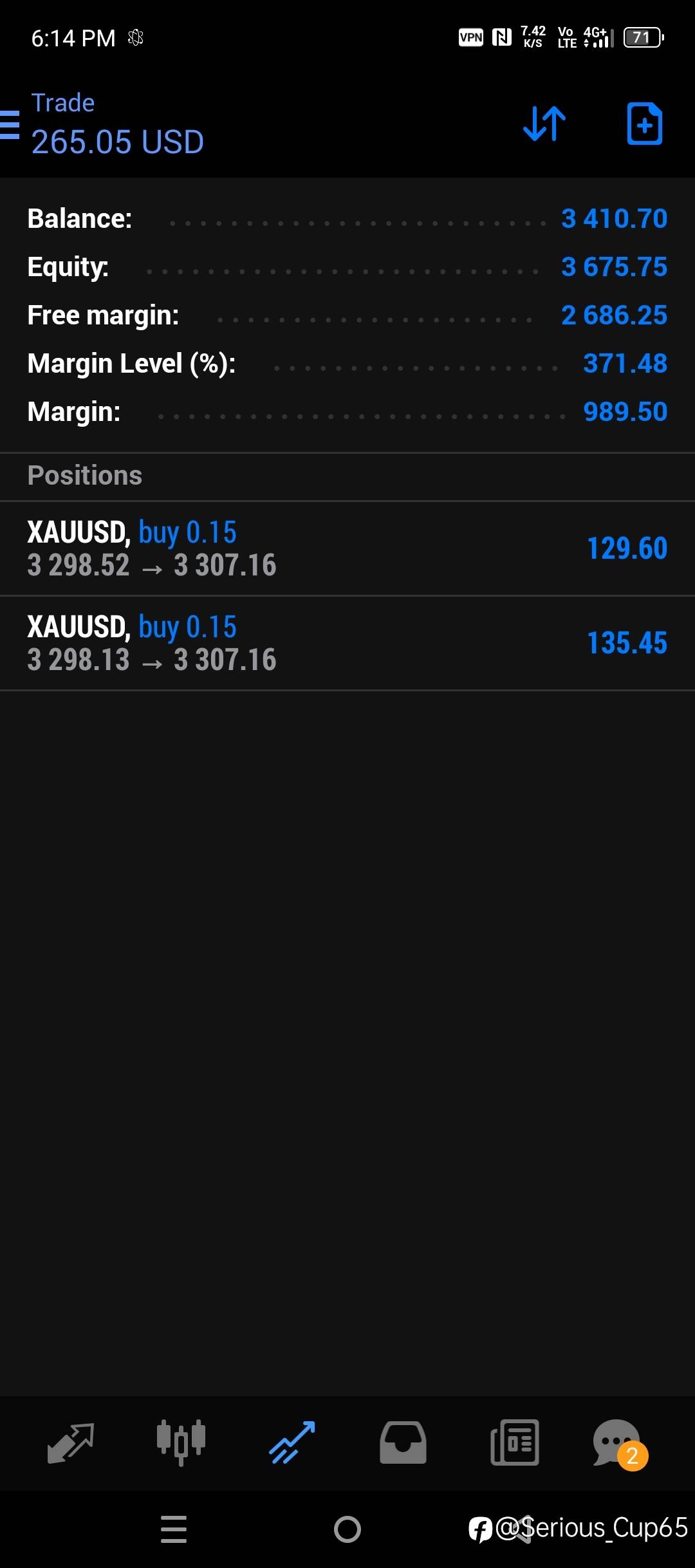The height and width of the screenshot is (1568, 695).
Task: Open the hamburger side menu
Action: (x=9, y=124)
